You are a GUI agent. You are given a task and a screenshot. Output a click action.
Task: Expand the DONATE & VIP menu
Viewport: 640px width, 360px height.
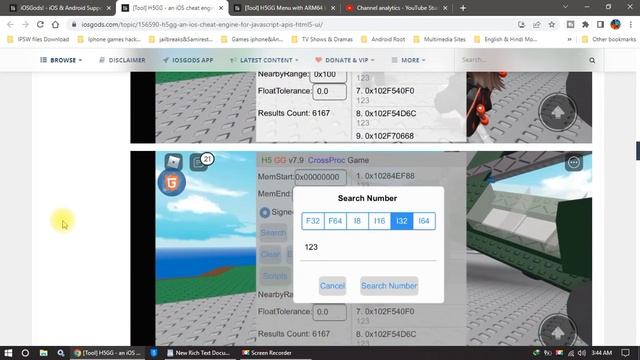(345, 60)
